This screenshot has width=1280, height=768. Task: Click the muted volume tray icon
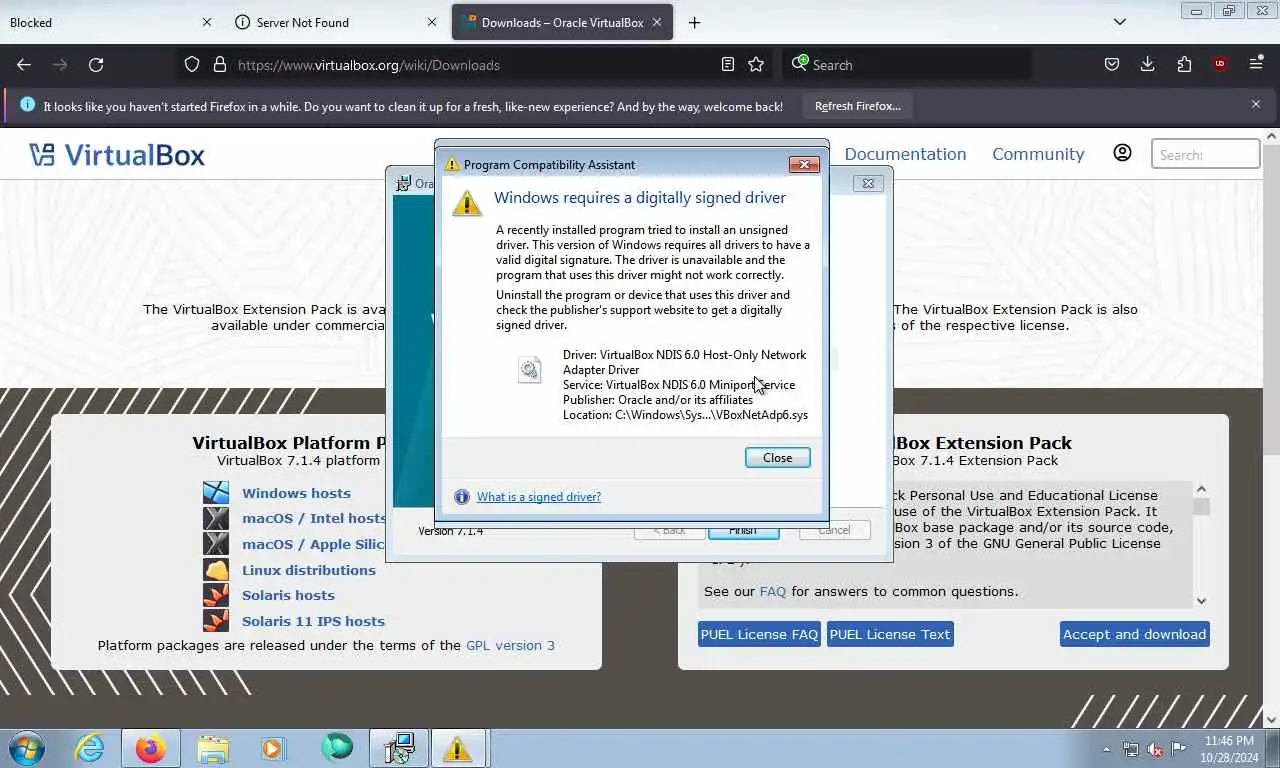pyautogui.click(x=1154, y=749)
